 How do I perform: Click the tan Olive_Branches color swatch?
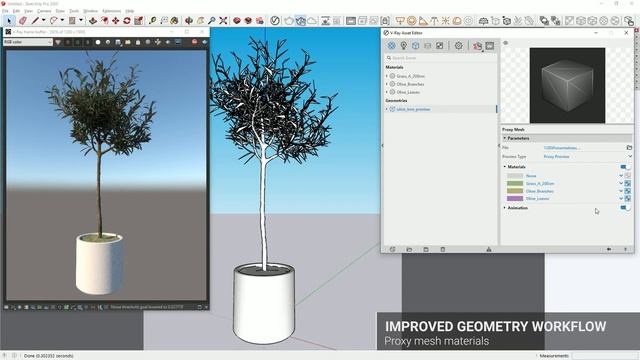515,191
